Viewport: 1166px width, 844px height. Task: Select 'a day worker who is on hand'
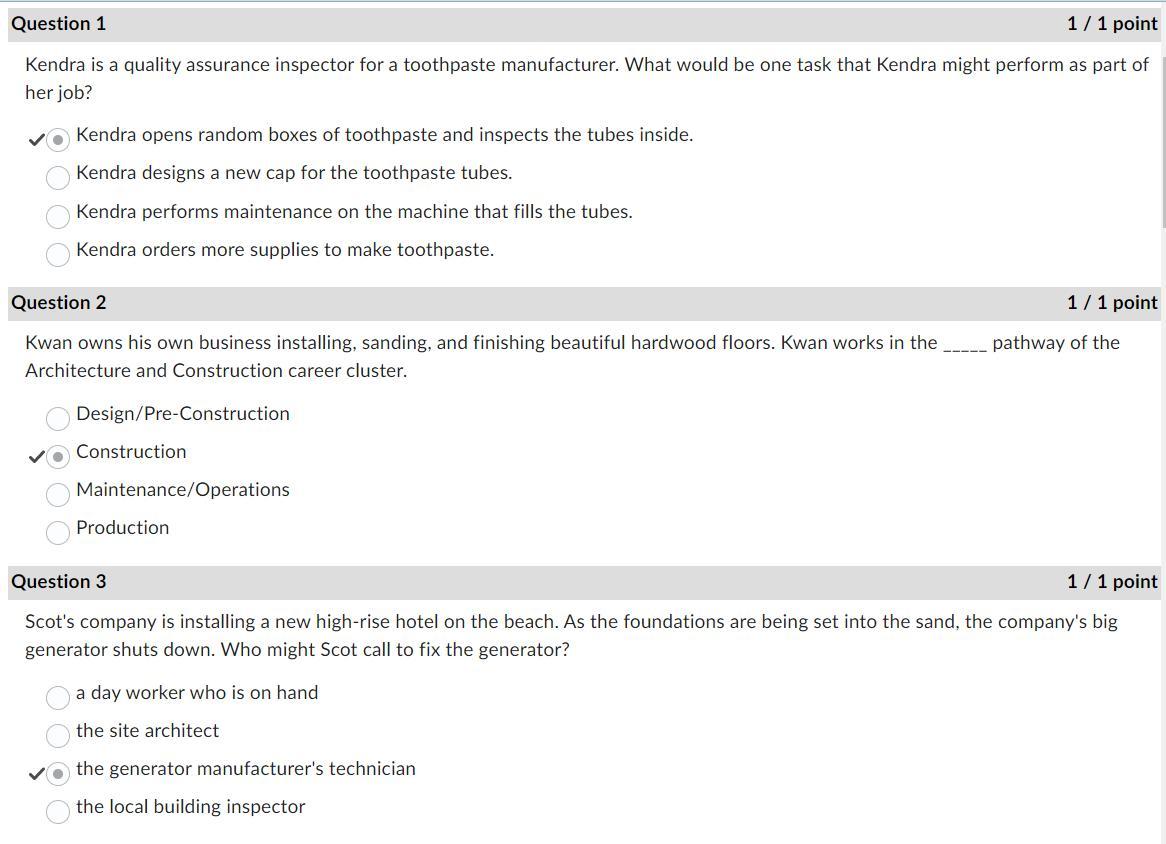[58, 698]
